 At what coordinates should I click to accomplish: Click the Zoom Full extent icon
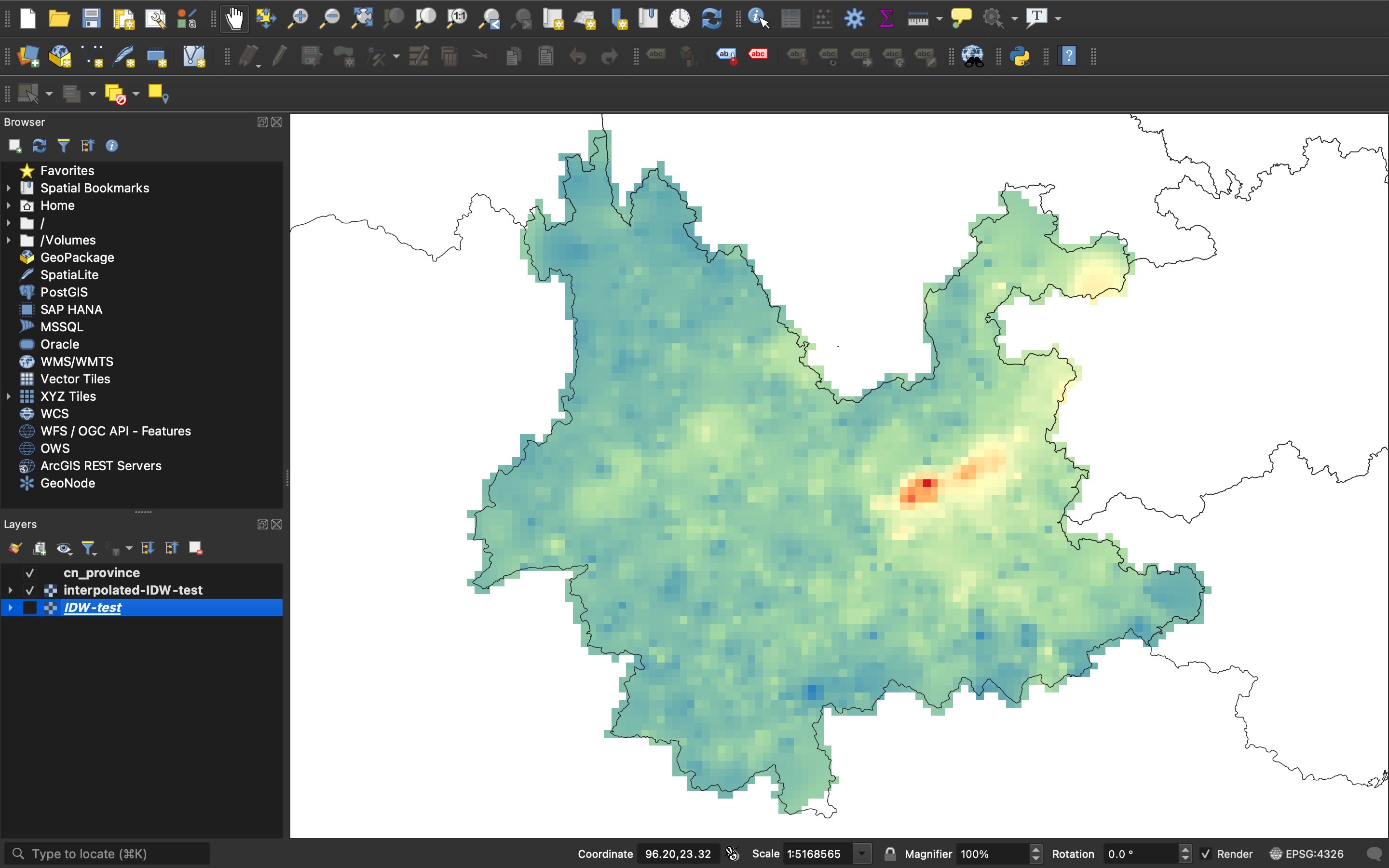(362, 18)
